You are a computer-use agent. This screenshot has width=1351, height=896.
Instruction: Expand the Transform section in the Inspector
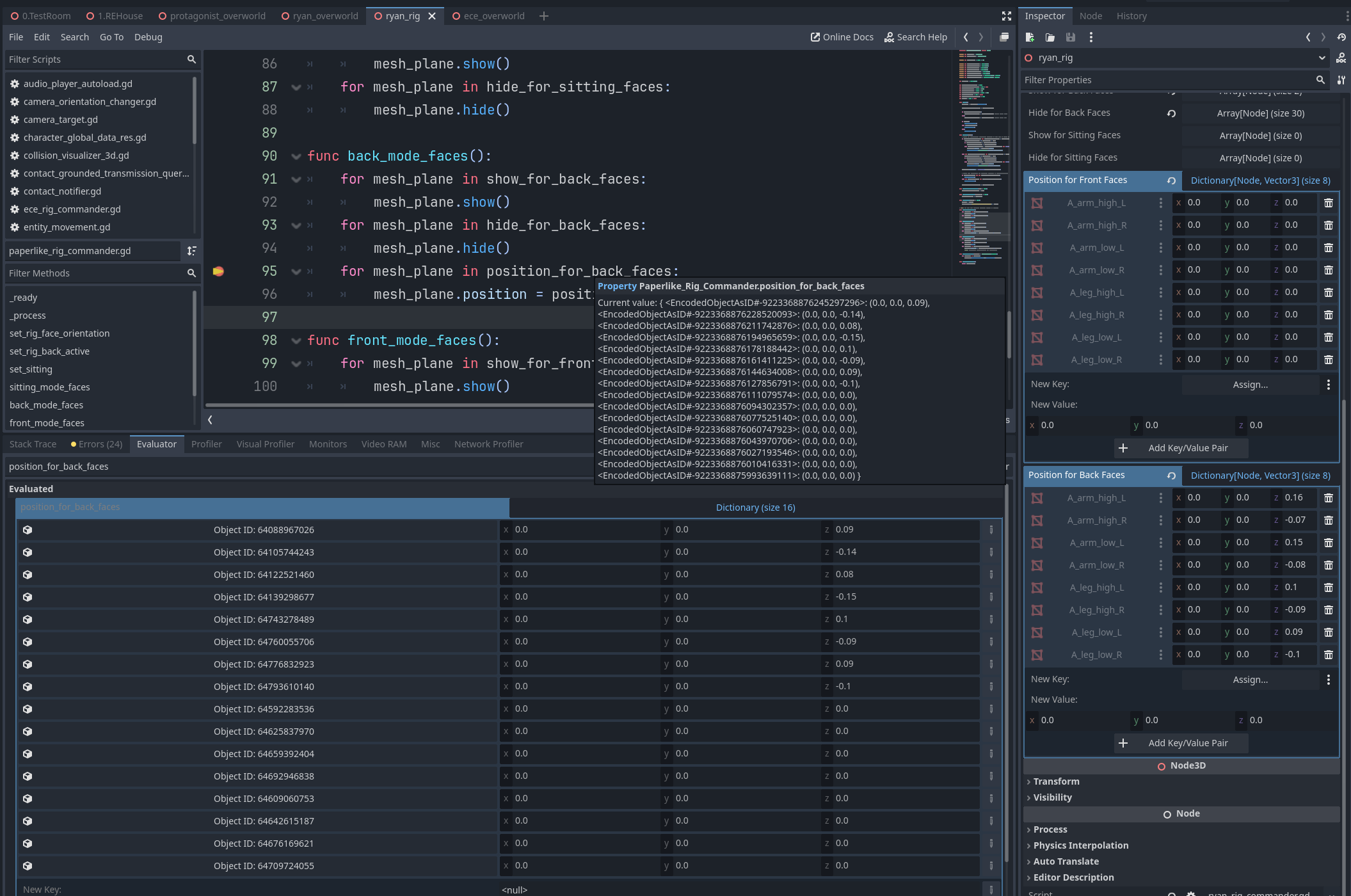click(1055, 781)
